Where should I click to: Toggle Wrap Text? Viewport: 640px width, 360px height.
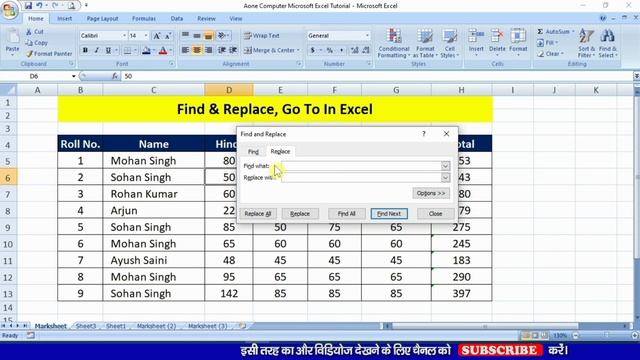tap(262, 36)
